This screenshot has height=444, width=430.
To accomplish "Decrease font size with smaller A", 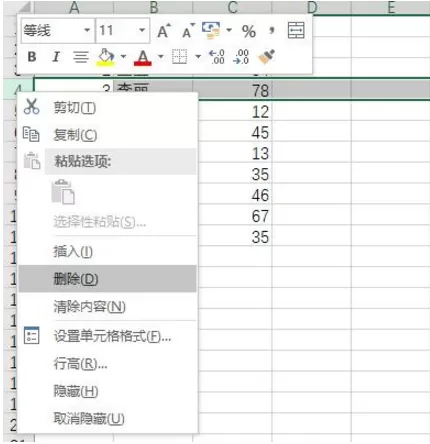I will point(188,31).
